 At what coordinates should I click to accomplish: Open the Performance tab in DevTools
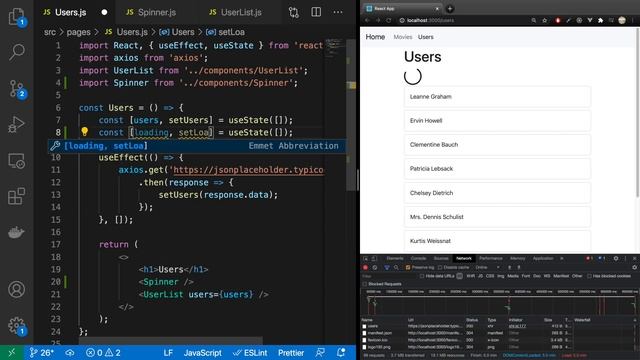click(491, 258)
